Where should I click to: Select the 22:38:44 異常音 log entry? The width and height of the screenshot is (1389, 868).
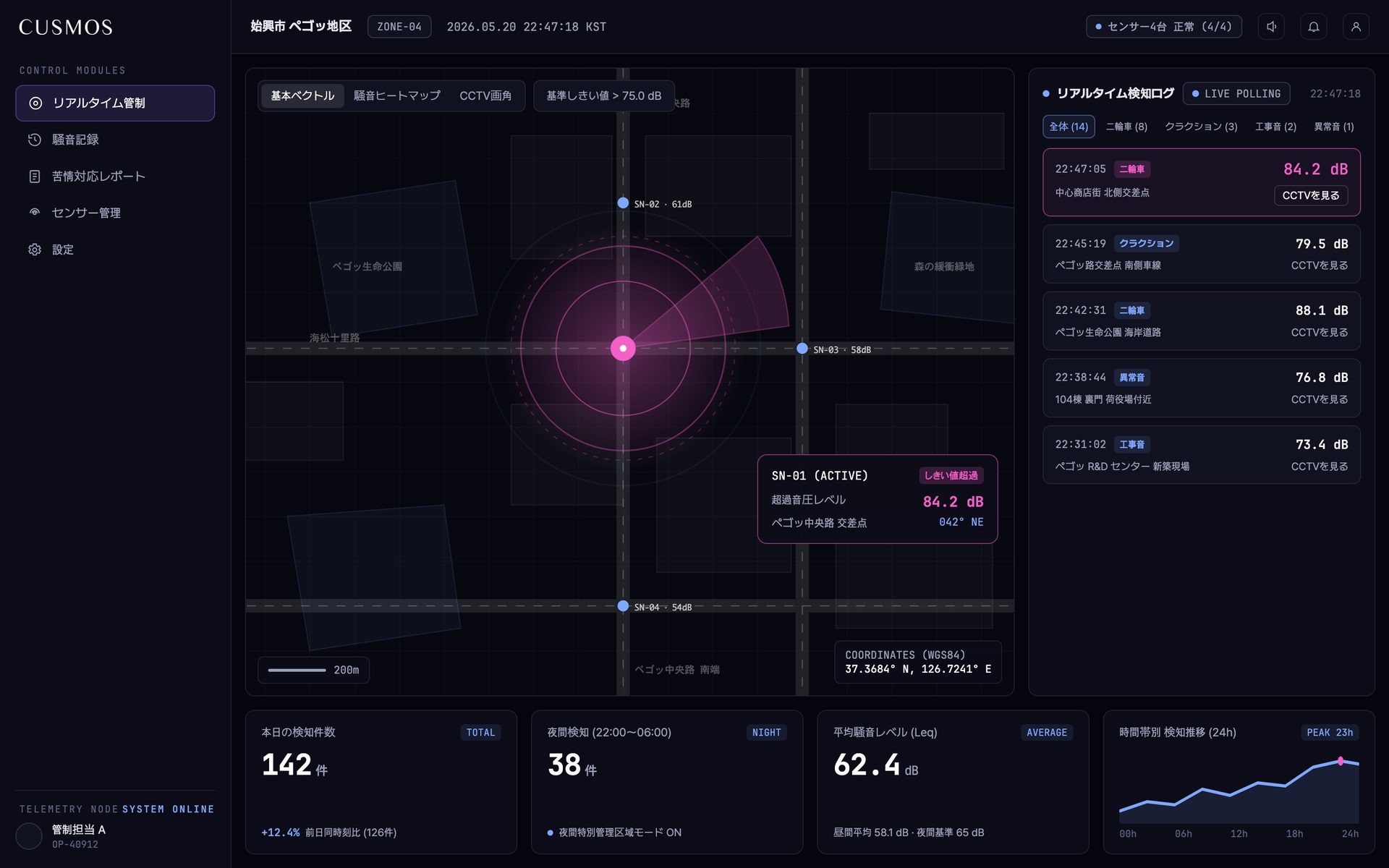tap(1201, 388)
